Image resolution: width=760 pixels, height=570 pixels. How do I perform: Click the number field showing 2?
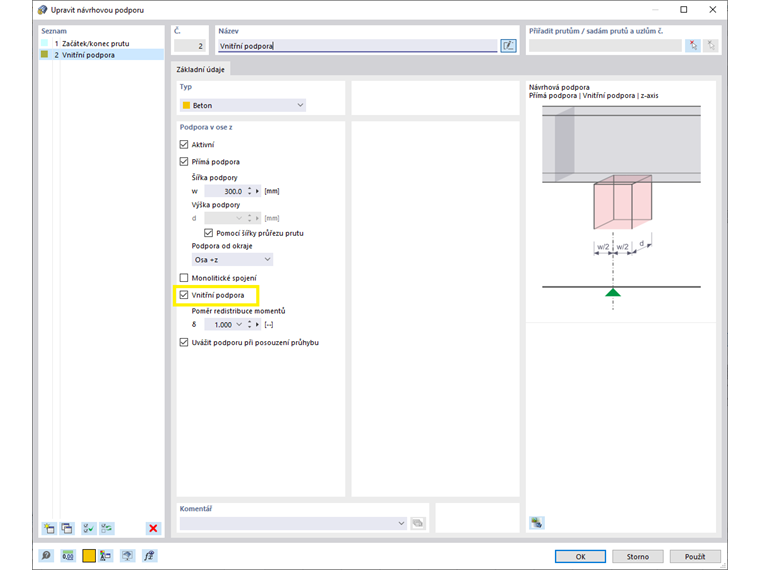(x=190, y=46)
